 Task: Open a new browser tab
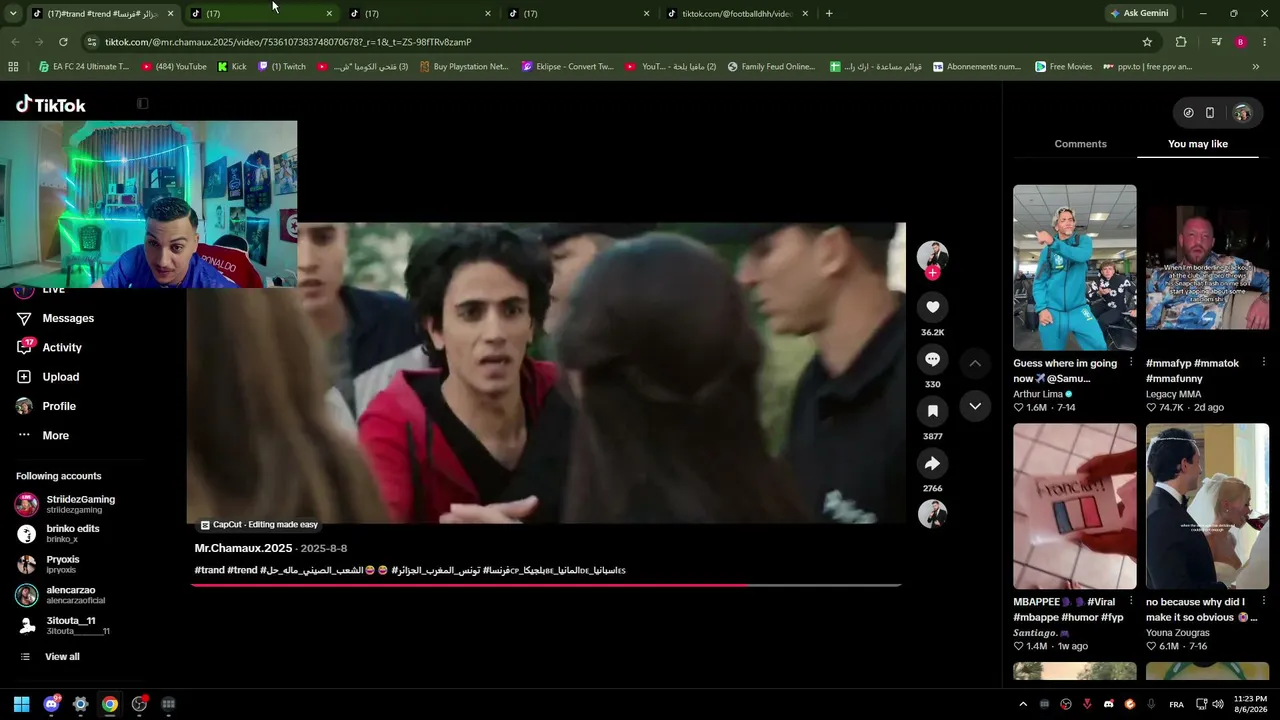point(829,13)
